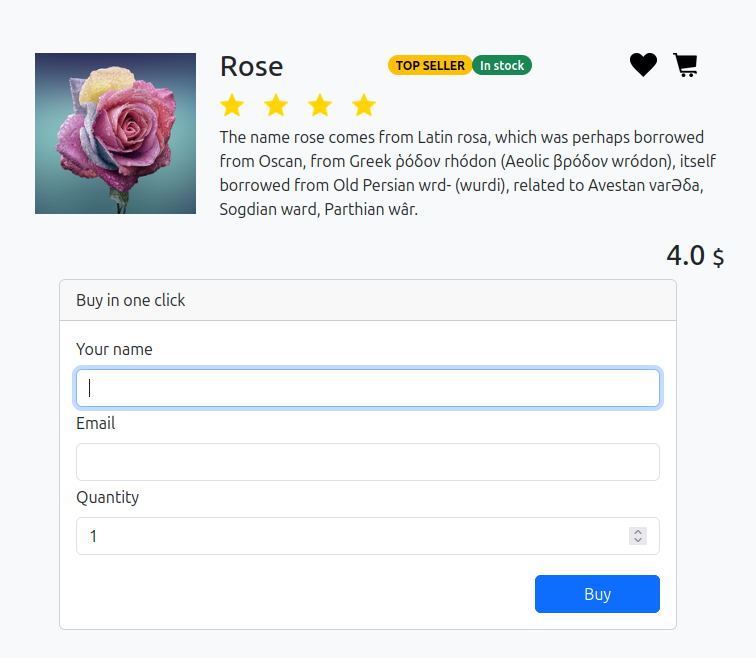The height and width of the screenshot is (658, 756).
Task: Rate with the fourth star
Action: [364, 105]
